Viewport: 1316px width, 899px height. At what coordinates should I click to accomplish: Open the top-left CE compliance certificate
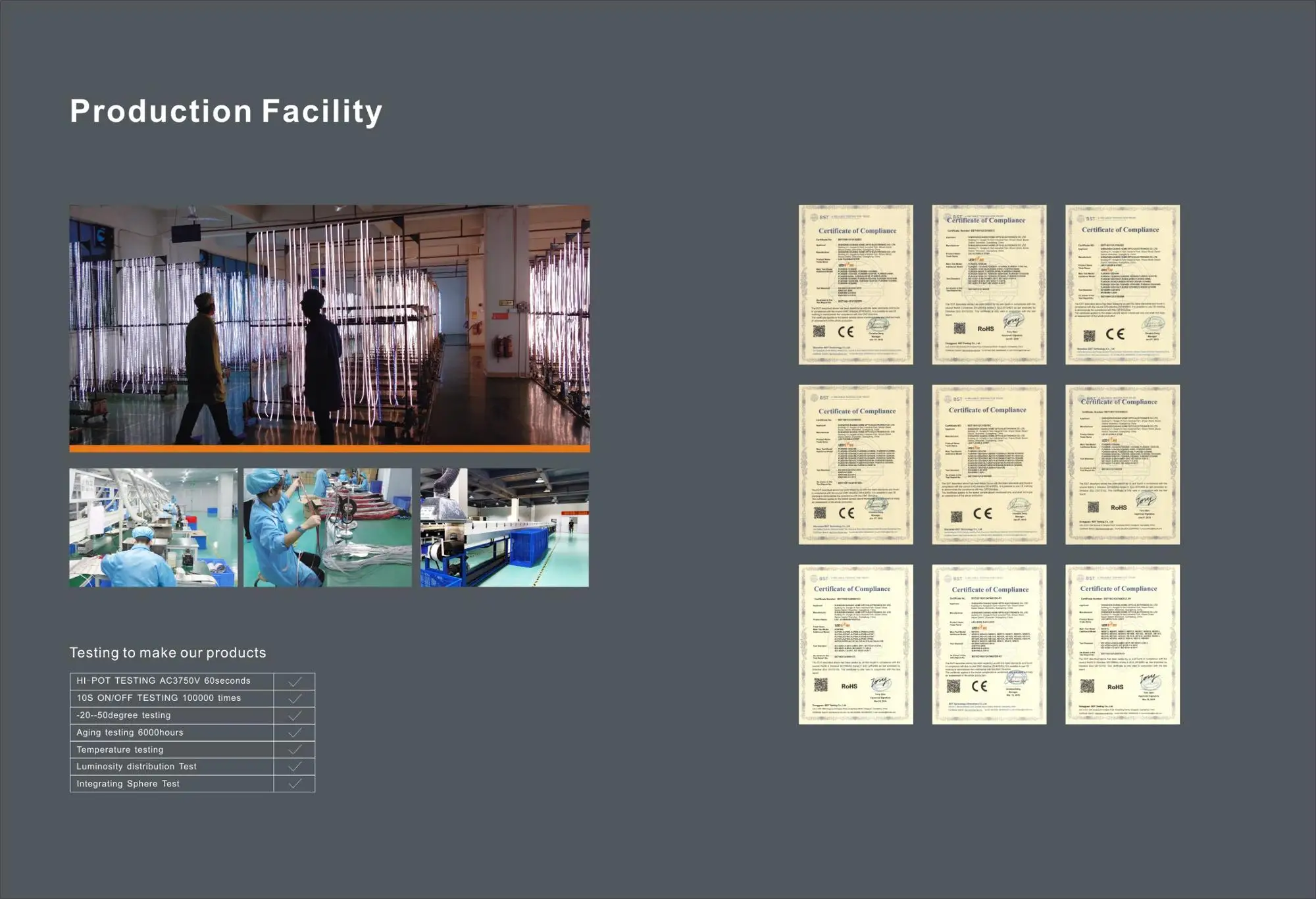[855, 284]
